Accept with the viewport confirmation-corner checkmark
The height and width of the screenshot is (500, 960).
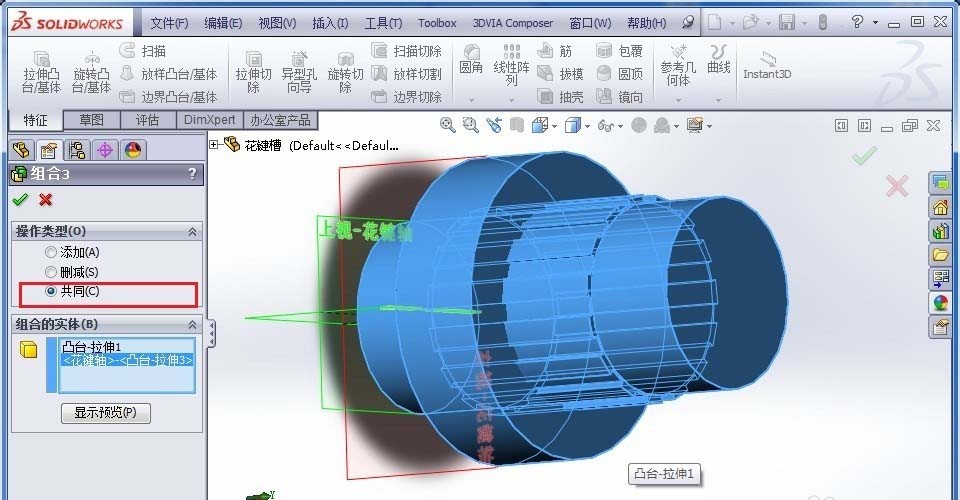864,155
